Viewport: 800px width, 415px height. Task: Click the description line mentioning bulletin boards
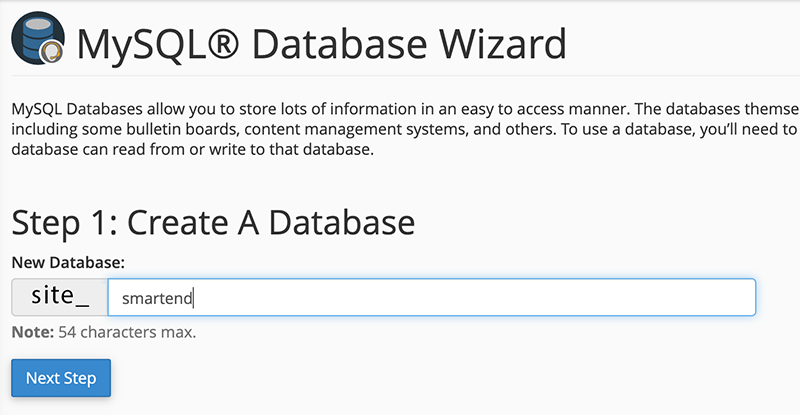400,129
